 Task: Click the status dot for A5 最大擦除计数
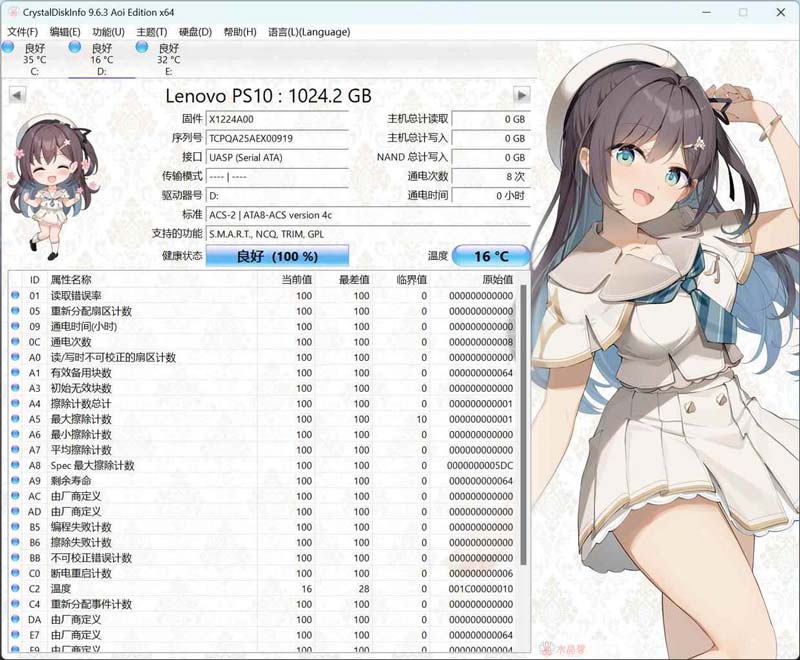(x=15, y=419)
